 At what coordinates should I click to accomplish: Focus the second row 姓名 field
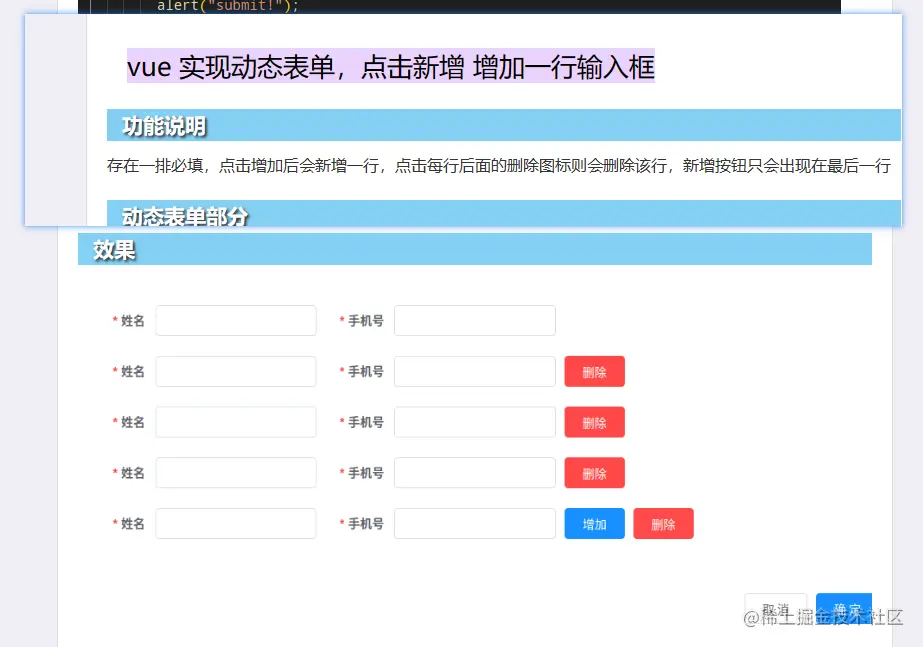coord(236,371)
